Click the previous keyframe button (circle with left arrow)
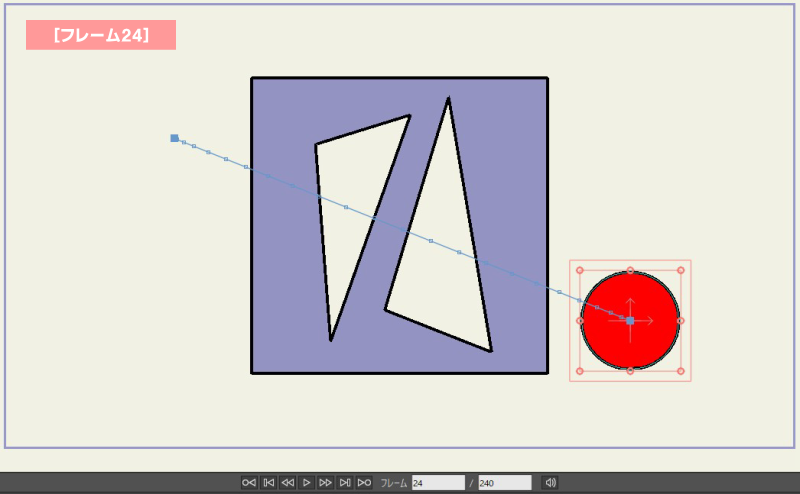This screenshot has width=800, height=494. click(x=248, y=482)
